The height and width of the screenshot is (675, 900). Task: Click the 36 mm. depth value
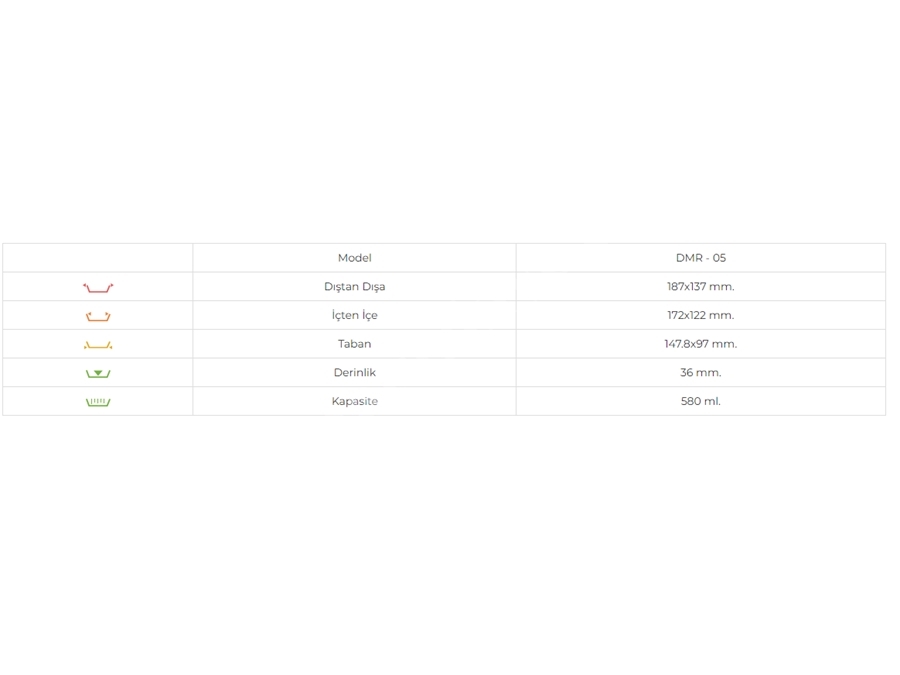701,373
